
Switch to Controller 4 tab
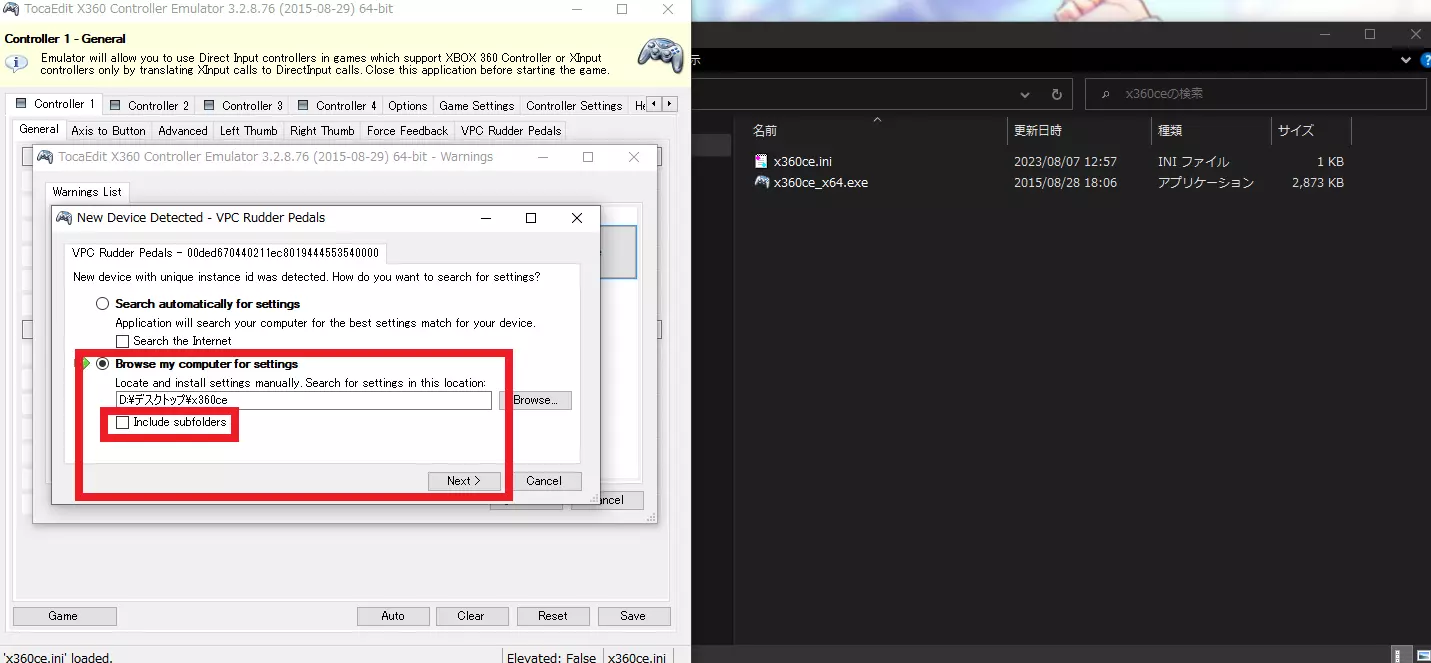tap(337, 105)
